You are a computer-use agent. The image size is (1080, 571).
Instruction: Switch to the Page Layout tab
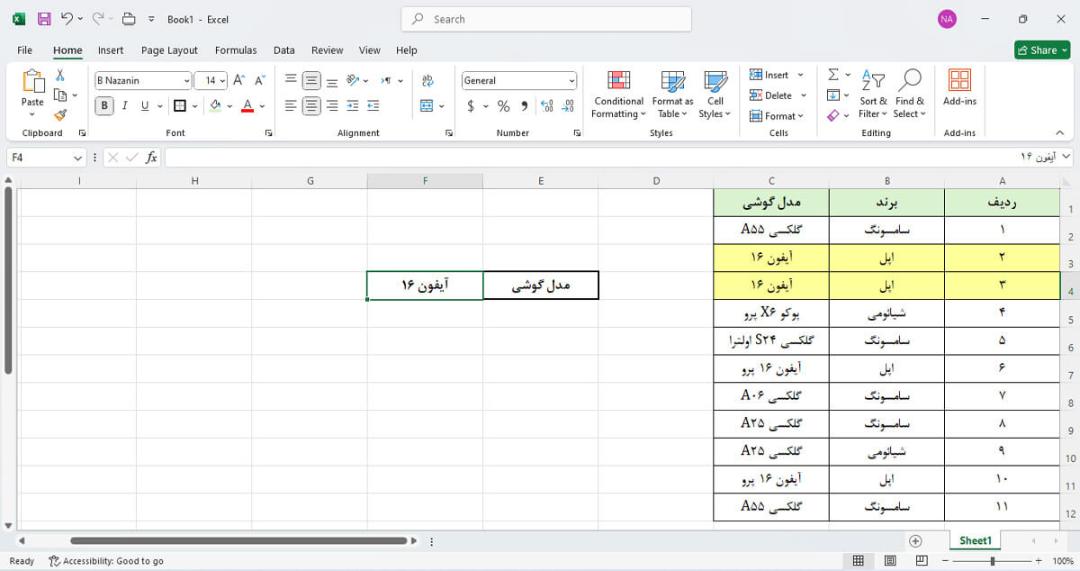(x=169, y=50)
